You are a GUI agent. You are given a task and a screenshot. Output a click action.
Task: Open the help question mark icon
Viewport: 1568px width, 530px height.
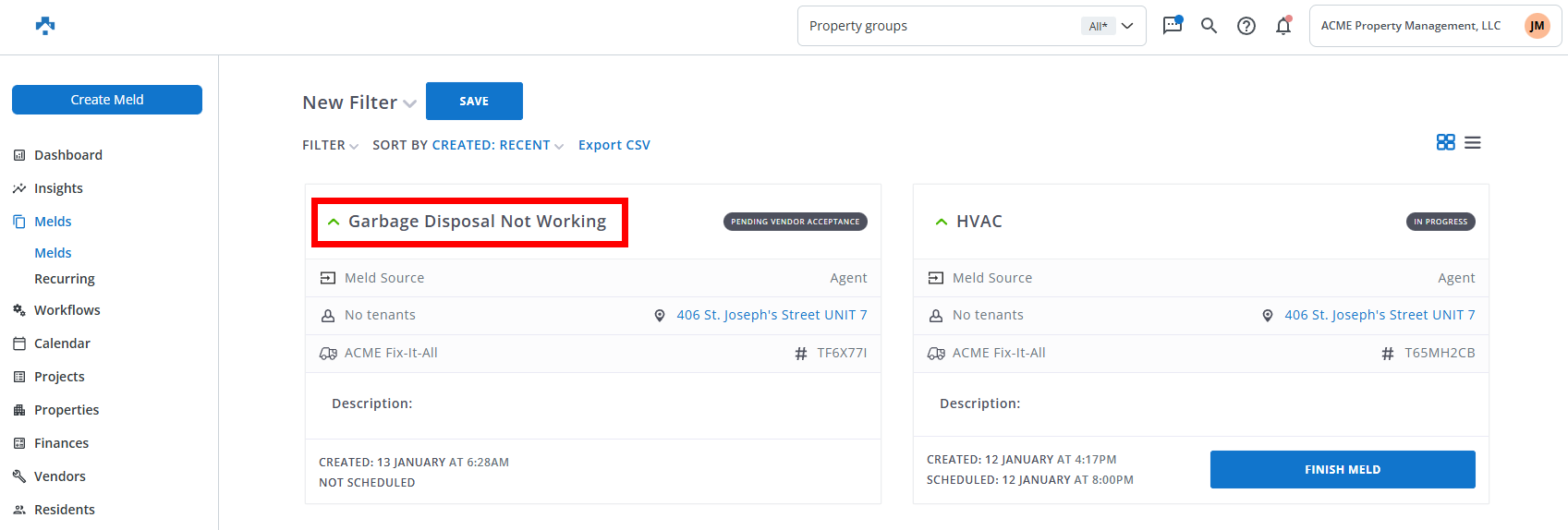pyautogui.click(x=1246, y=26)
